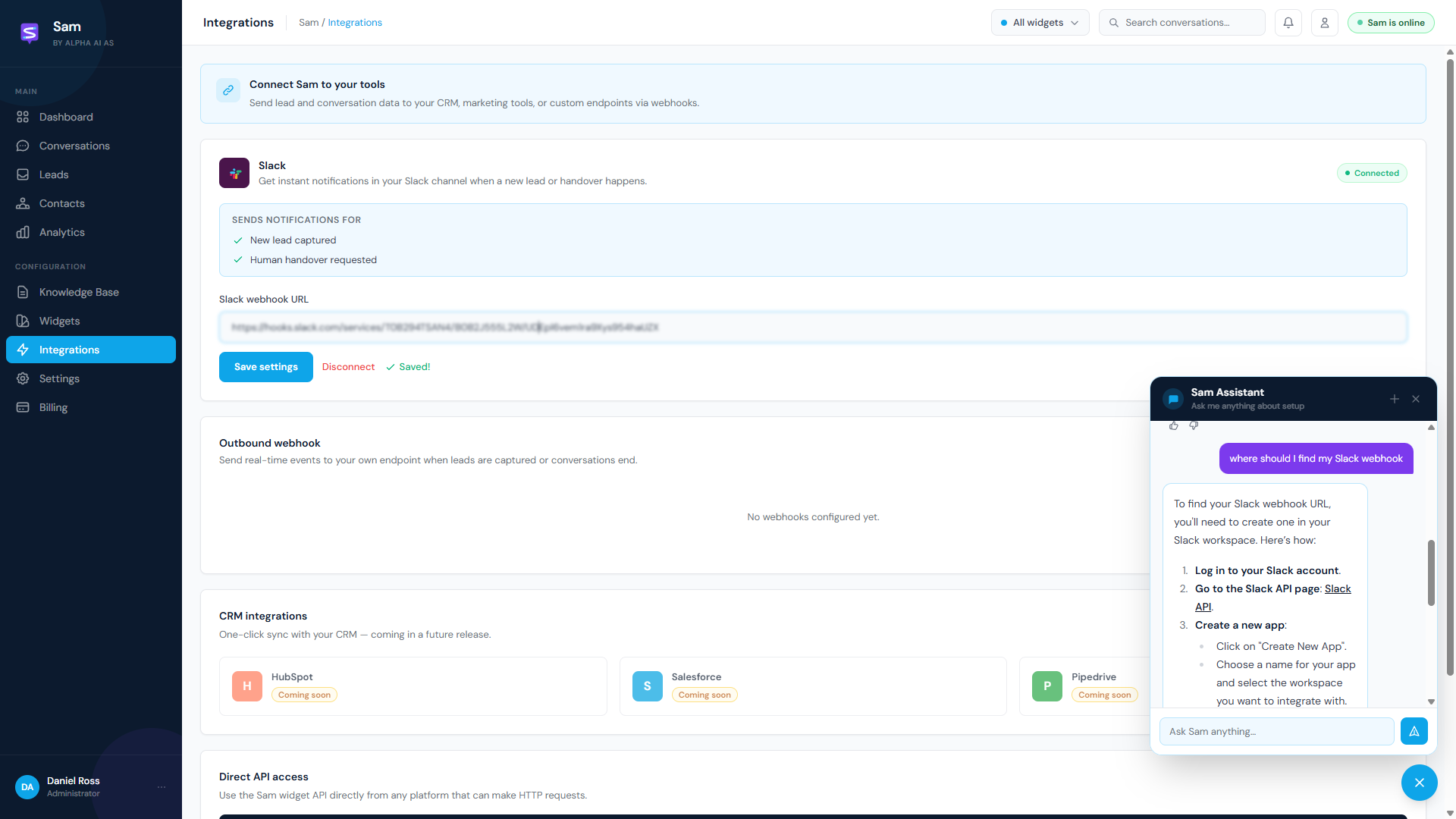Click the Settings gear icon

23,378
